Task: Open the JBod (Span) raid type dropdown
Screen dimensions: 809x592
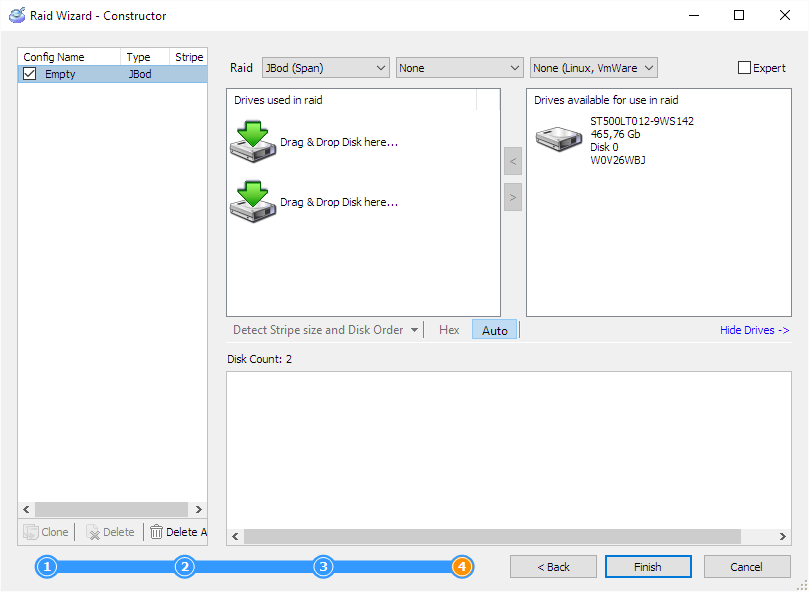Action: coord(326,68)
